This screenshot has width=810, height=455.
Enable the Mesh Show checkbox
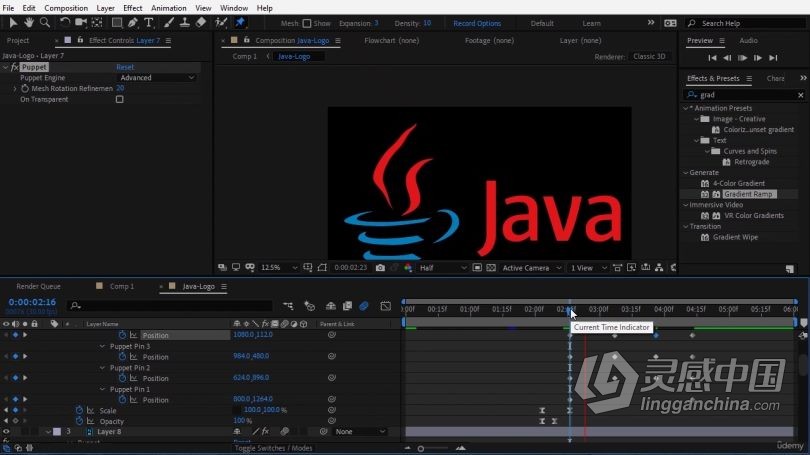point(307,23)
